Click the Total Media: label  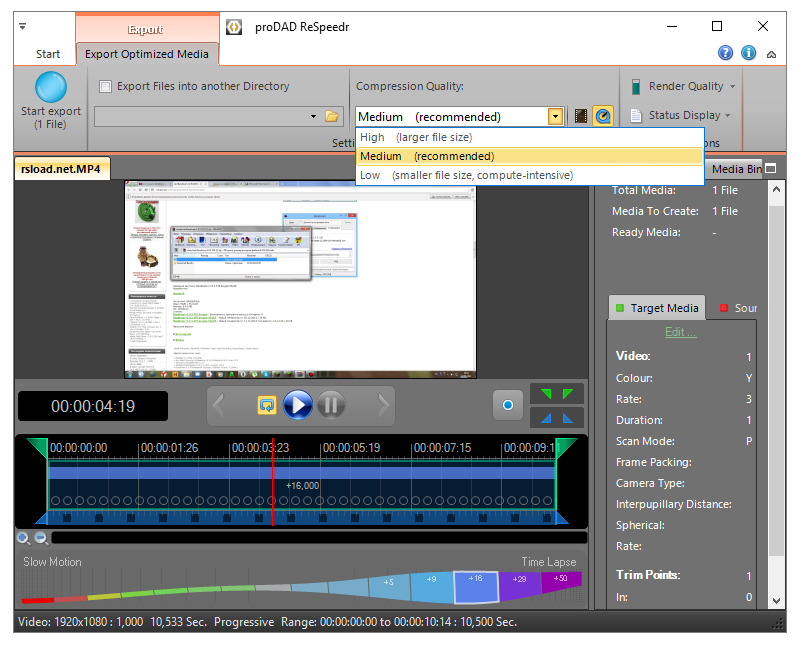coord(644,190)
